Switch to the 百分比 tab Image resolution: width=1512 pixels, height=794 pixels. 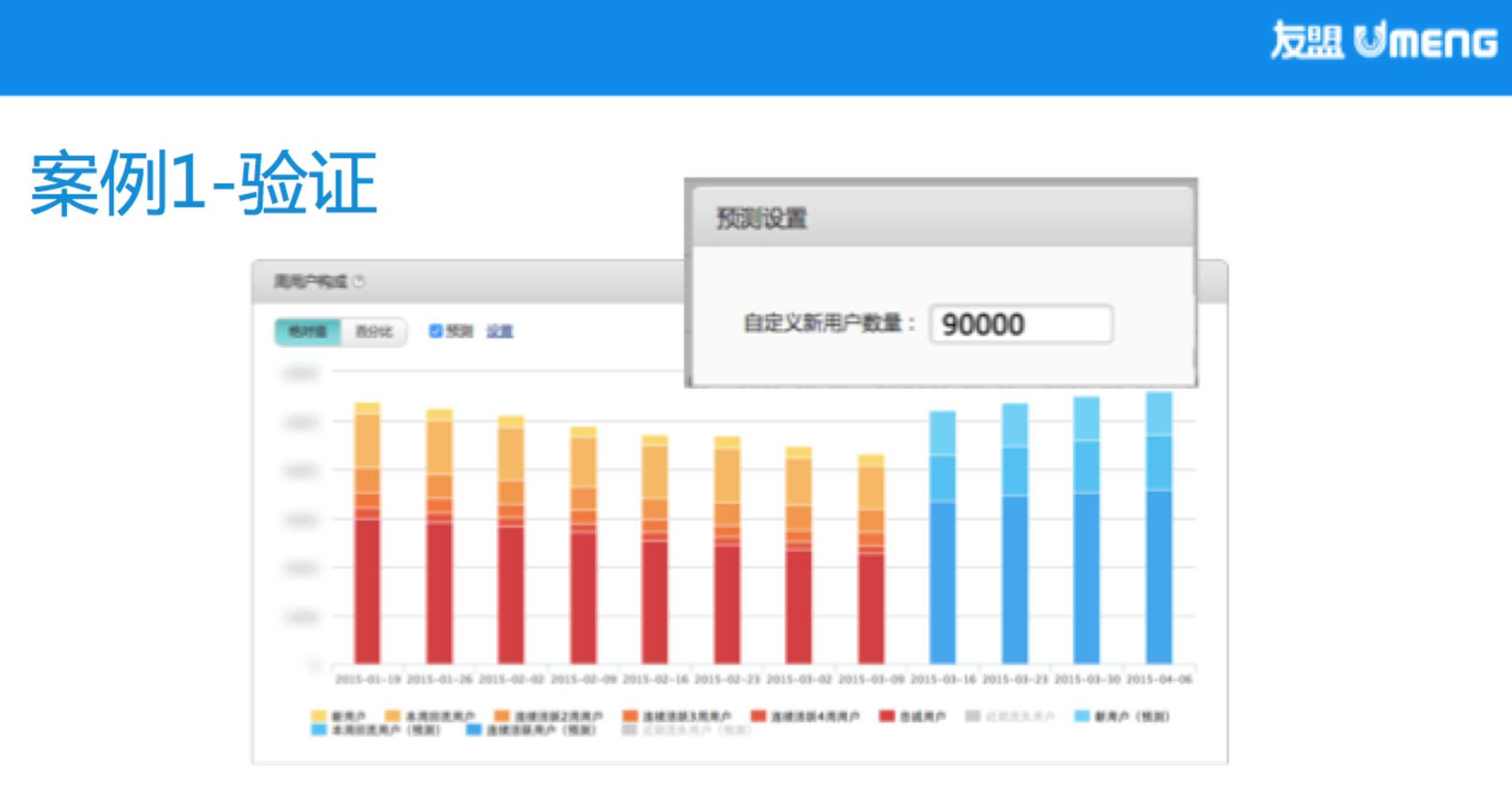(374, 331)
